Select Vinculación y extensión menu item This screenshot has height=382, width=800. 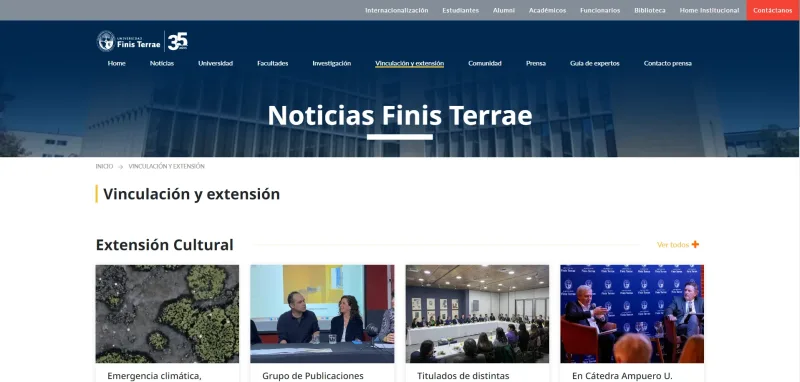(409, 64)
